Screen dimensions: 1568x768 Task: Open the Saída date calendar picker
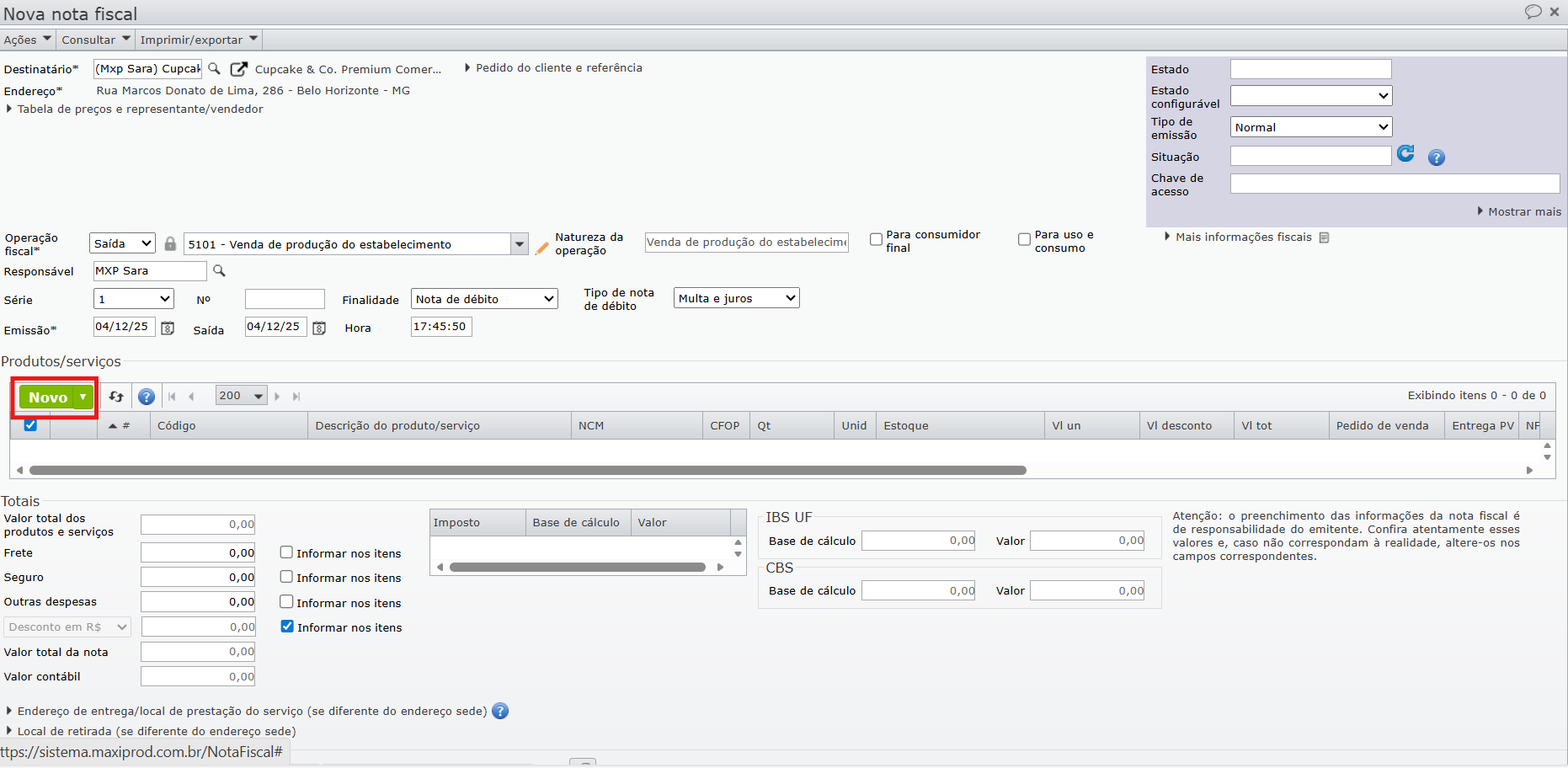[x=319, y=328]
